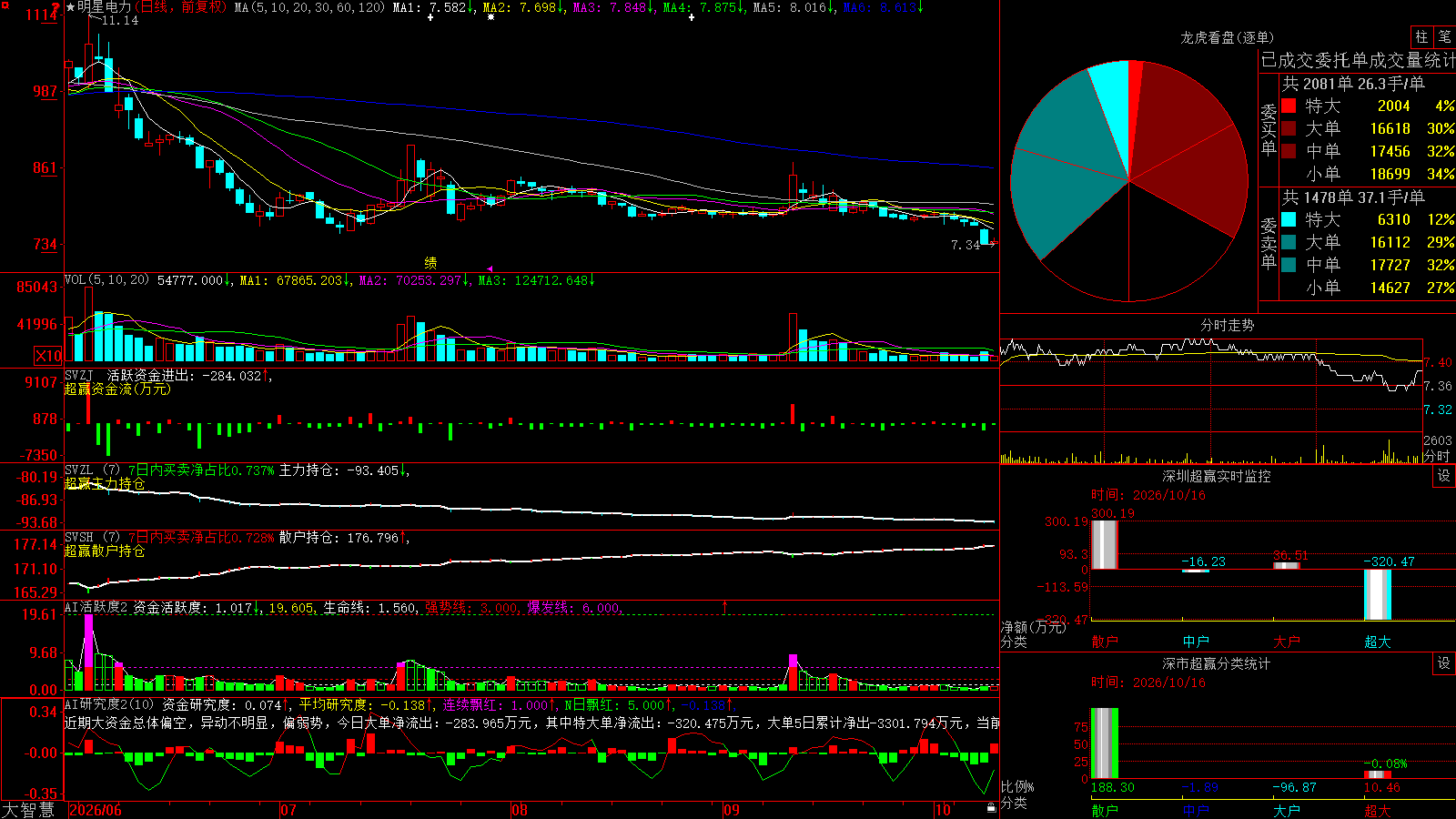Click the small red square icon at top-left corner
Viewport: 1456px width, 819px height.
5,5
